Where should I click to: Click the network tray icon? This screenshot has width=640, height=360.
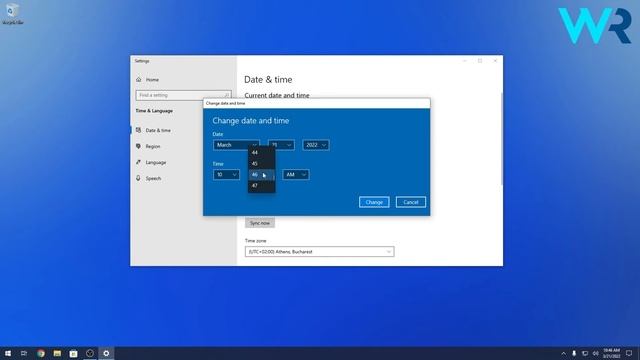point(584,353)
